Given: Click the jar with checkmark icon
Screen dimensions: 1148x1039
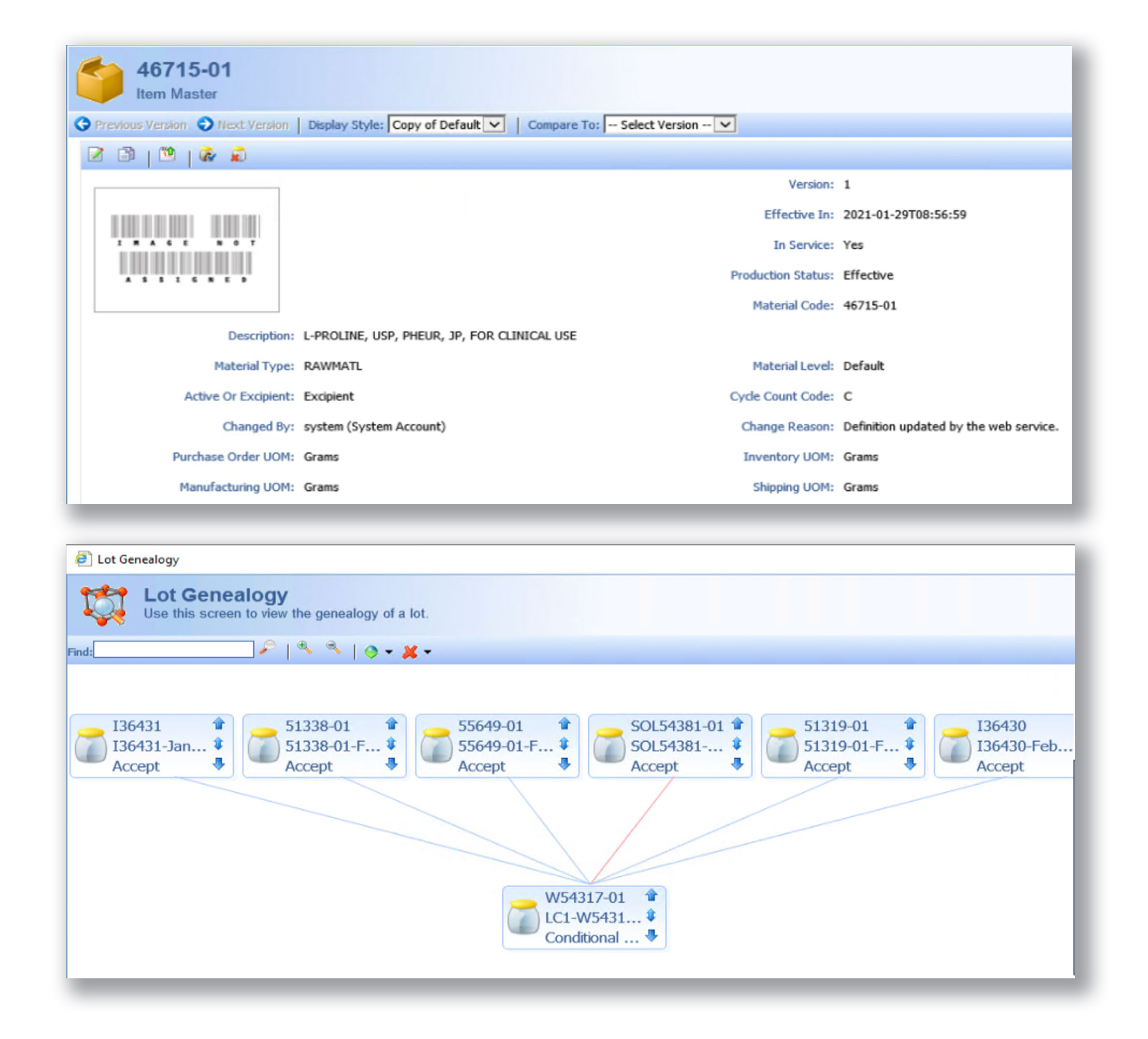Looking at the screenshot, I should pos(208,154).
